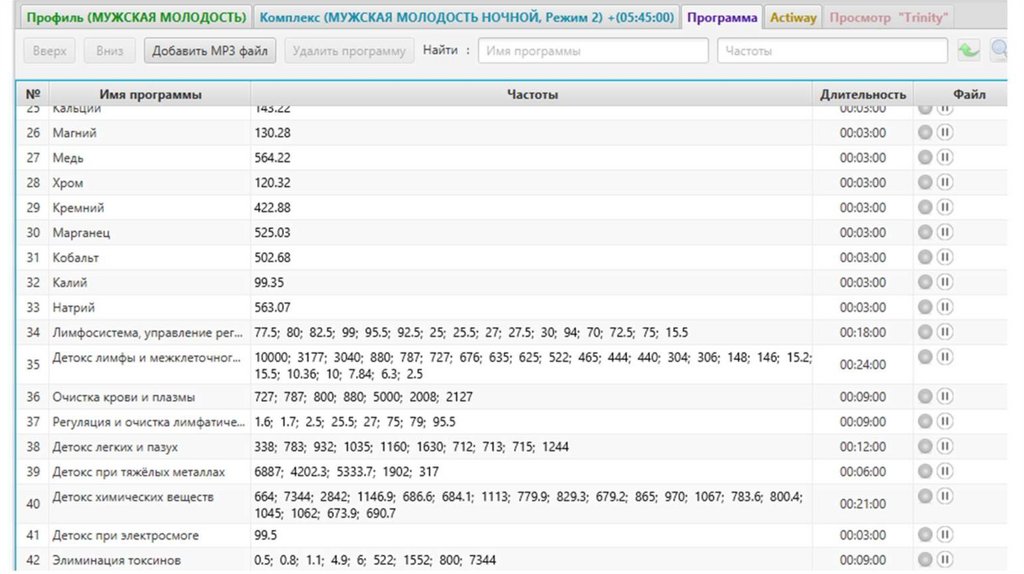Pause Детокс химических веществ program
This screenshot has width=1024, height=574.
[944, 496]
